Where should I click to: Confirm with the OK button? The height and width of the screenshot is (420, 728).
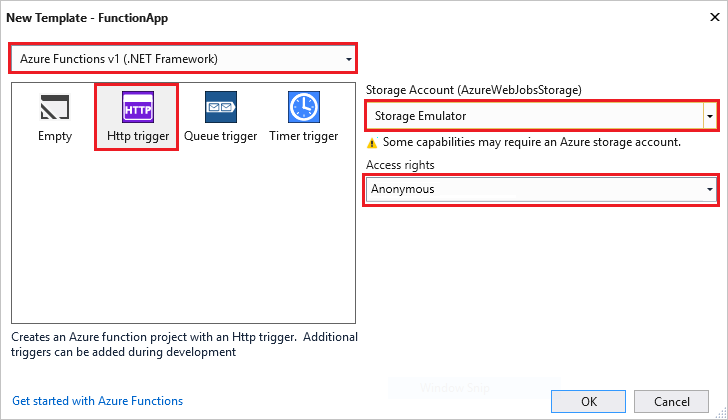[x=589, y=401]
